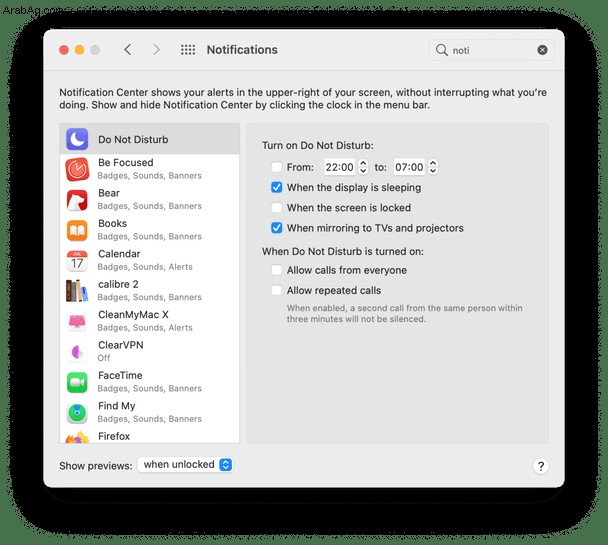Screen dimensions: 608x545
Task: Click the Books app icon
Action: 77,230
